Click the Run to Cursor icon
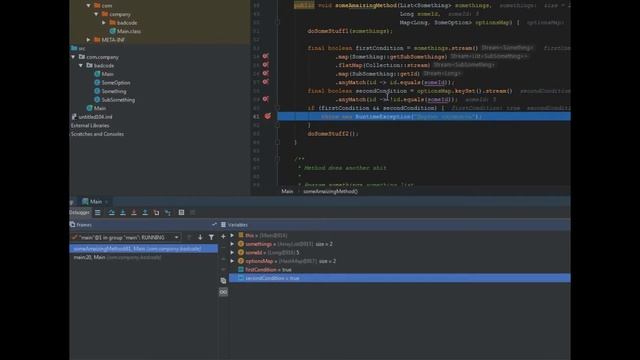The width and height of the screenshot is (640, 360). (x=168, y=213)
